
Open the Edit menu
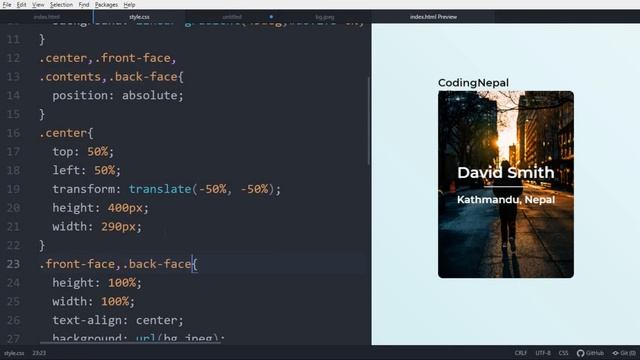point(22,5)
